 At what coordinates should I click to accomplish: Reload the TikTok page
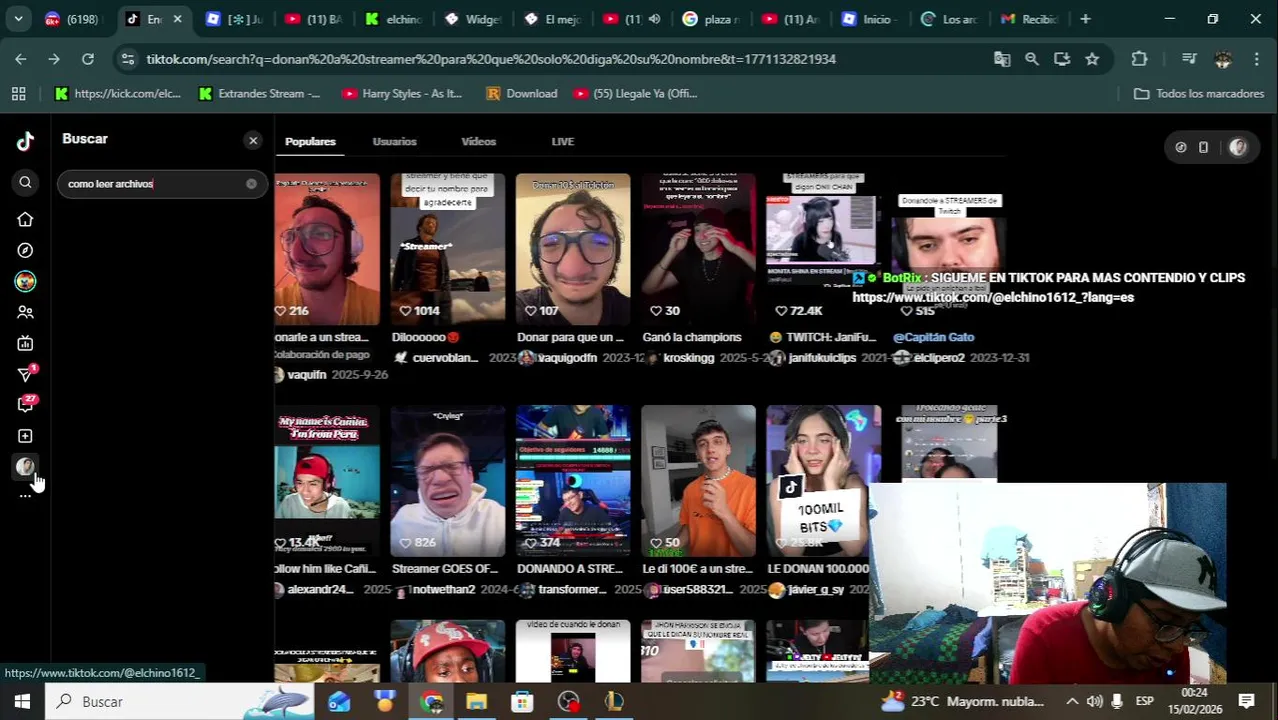[x=88, y=59]
